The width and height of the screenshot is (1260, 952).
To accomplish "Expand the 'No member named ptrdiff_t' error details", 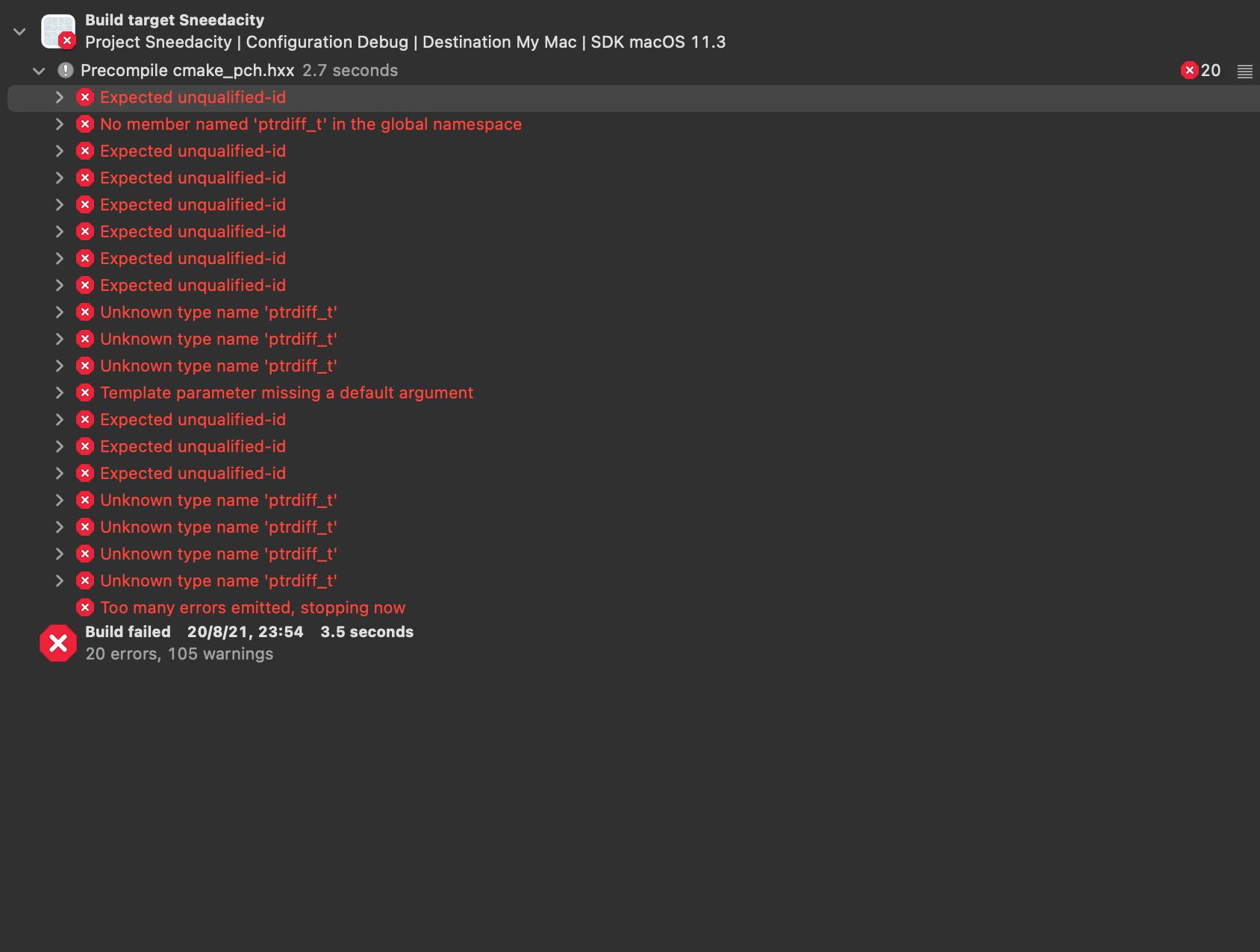I will [x=60, y=124].
